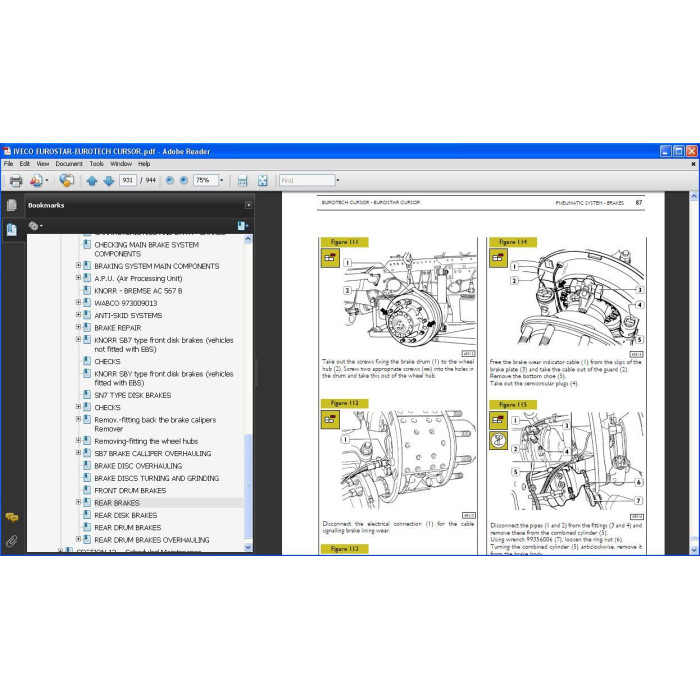Screen dimensions: 700x700
Task: Close the document with menu bar X
Action: (693, 164)
